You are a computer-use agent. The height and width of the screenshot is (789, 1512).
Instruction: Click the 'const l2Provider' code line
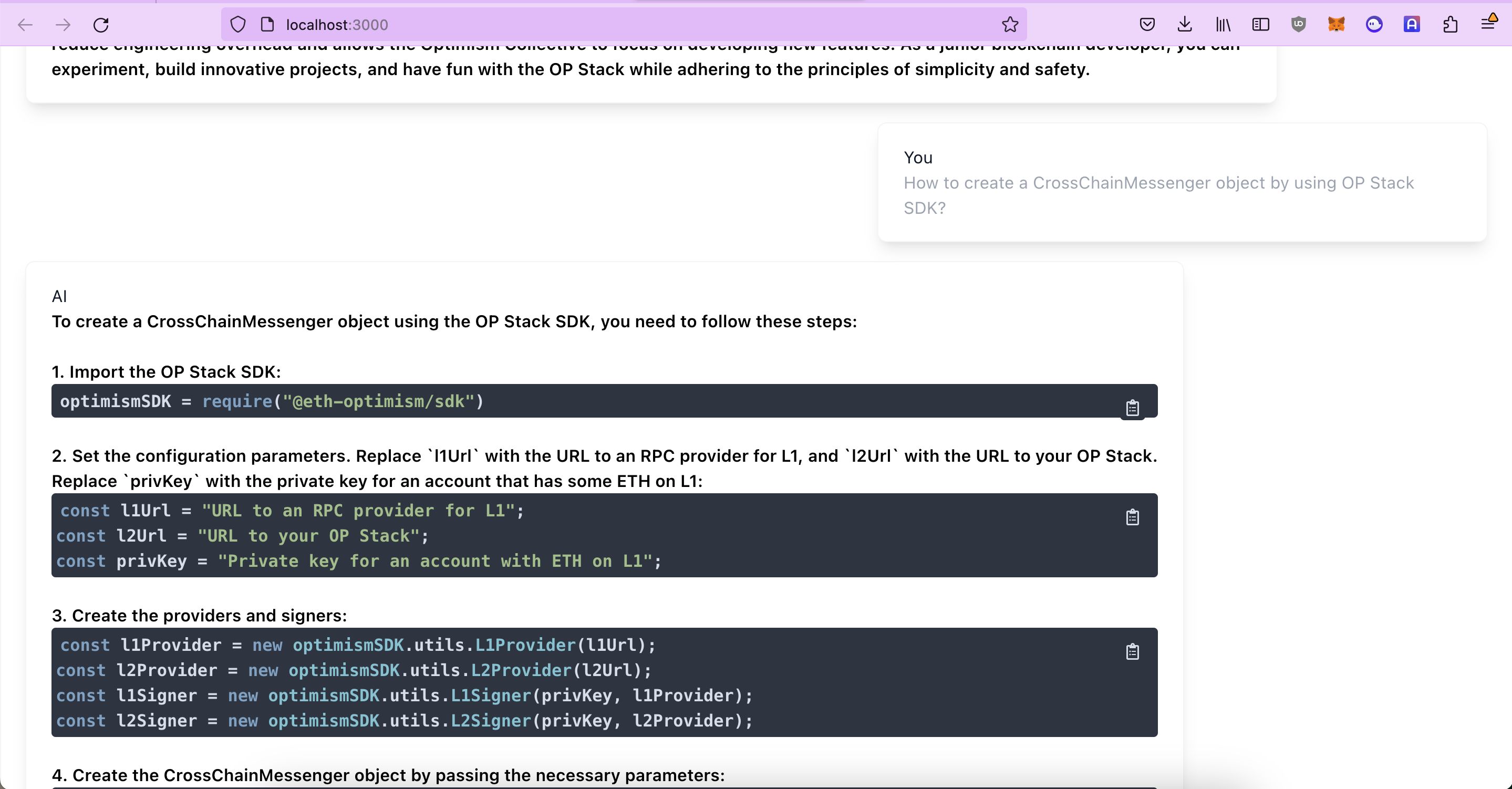[x=354, y=670]
